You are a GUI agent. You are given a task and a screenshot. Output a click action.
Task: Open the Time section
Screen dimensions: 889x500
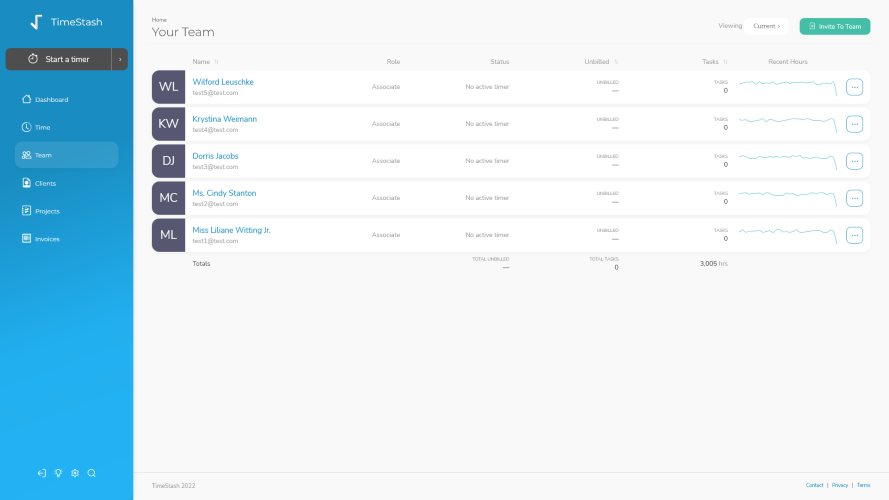66,127
